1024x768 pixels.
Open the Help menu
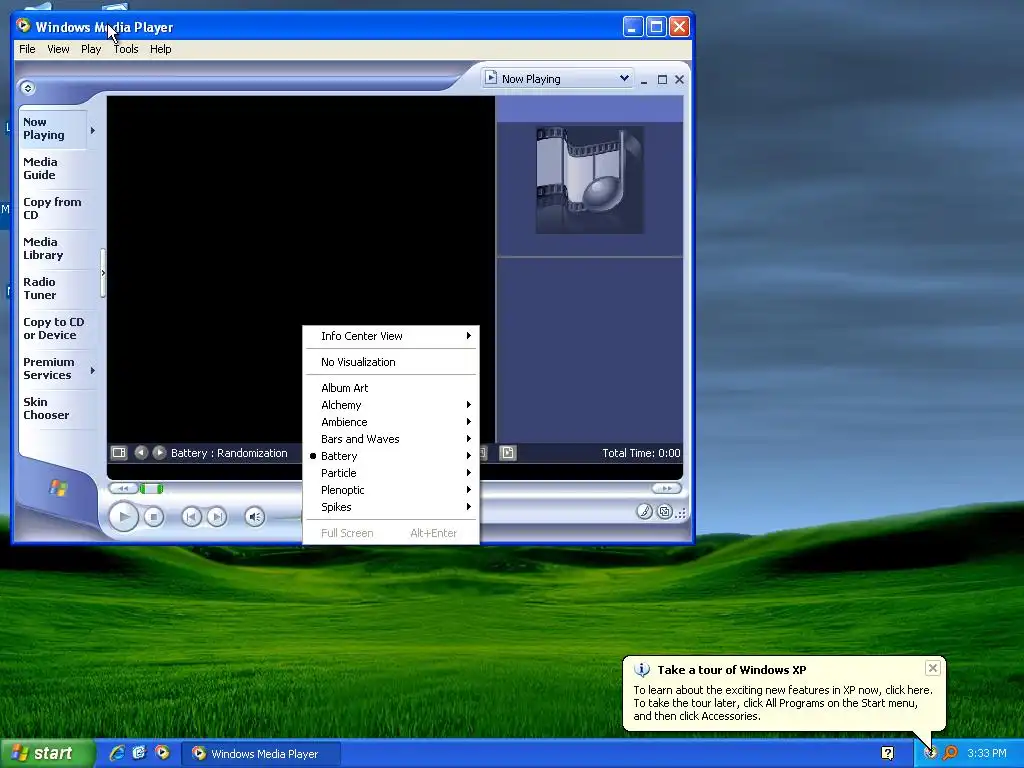click(x=161, y=49)
